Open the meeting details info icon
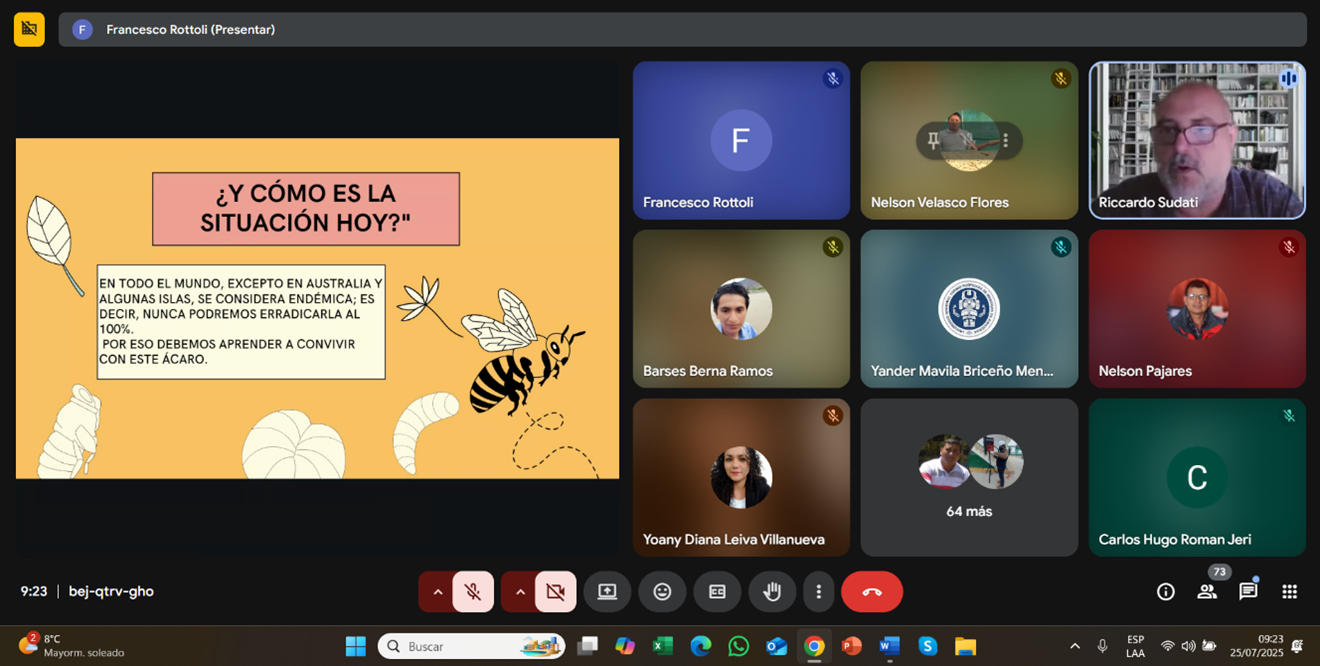The image size is (1320, 666). (1165, 592)
